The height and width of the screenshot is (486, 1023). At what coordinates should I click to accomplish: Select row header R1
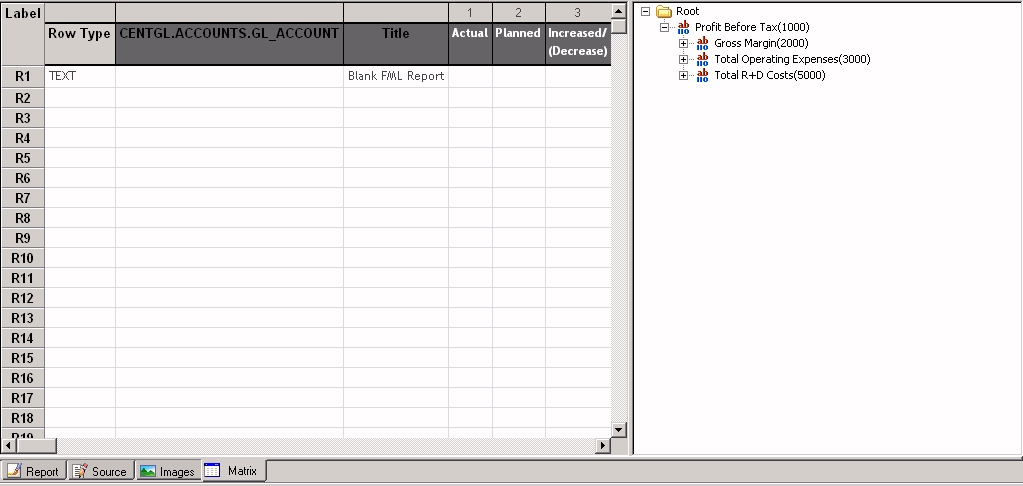22,76
